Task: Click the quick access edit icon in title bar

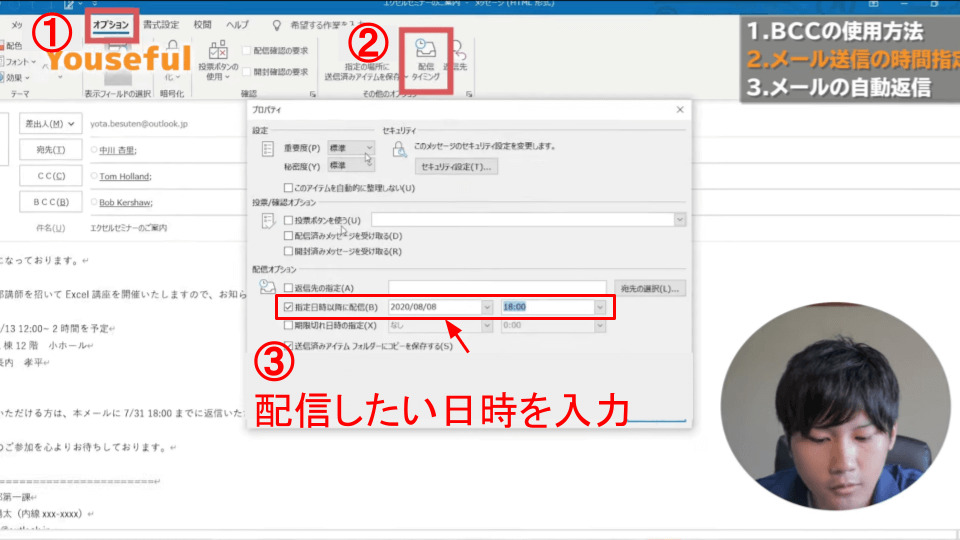Action: (69, 5)
